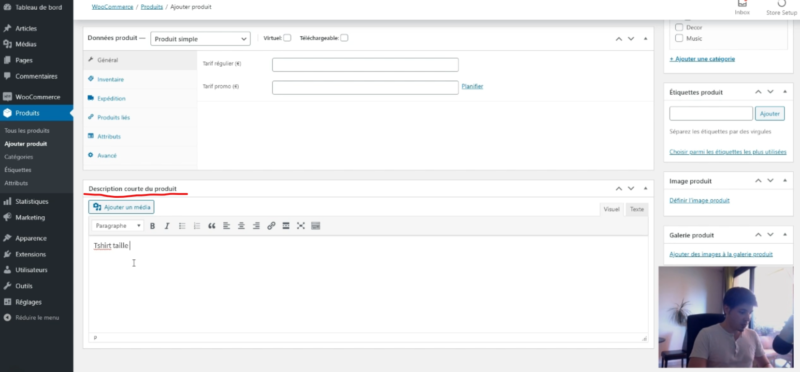
Task: Collapse the Image produit panel
Action: pos(784,181)
